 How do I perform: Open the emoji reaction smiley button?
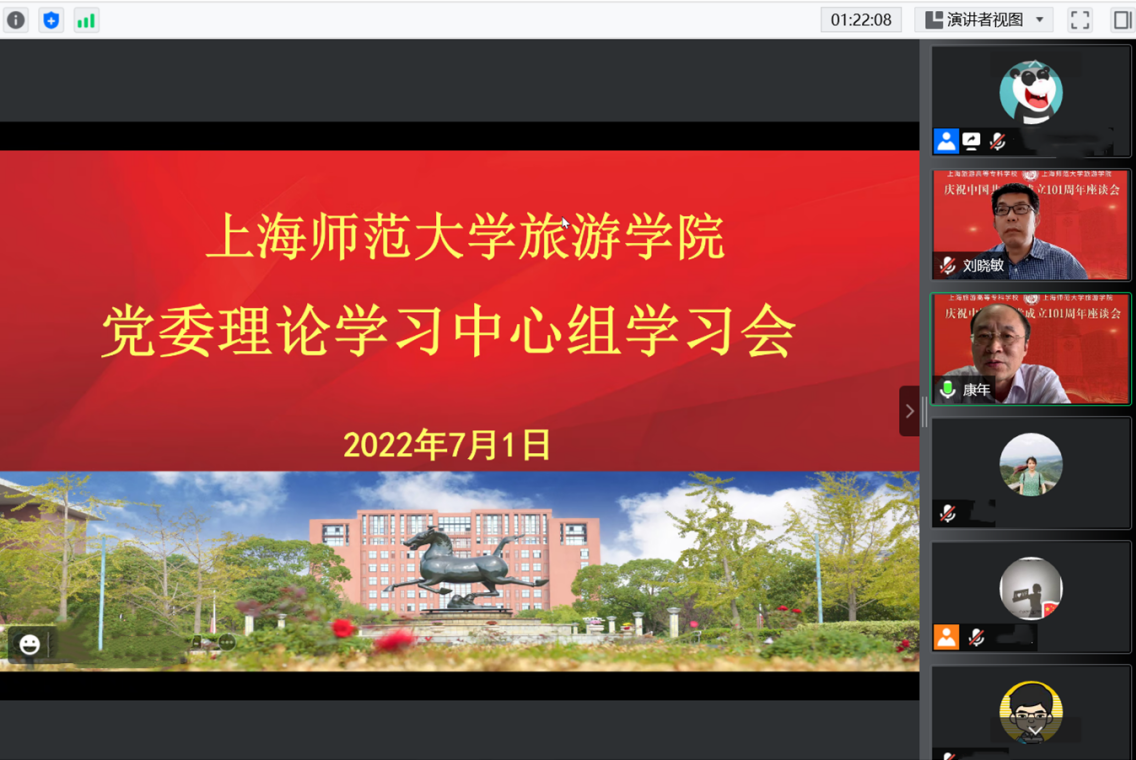pyautogui.click(x=30, y=644)
